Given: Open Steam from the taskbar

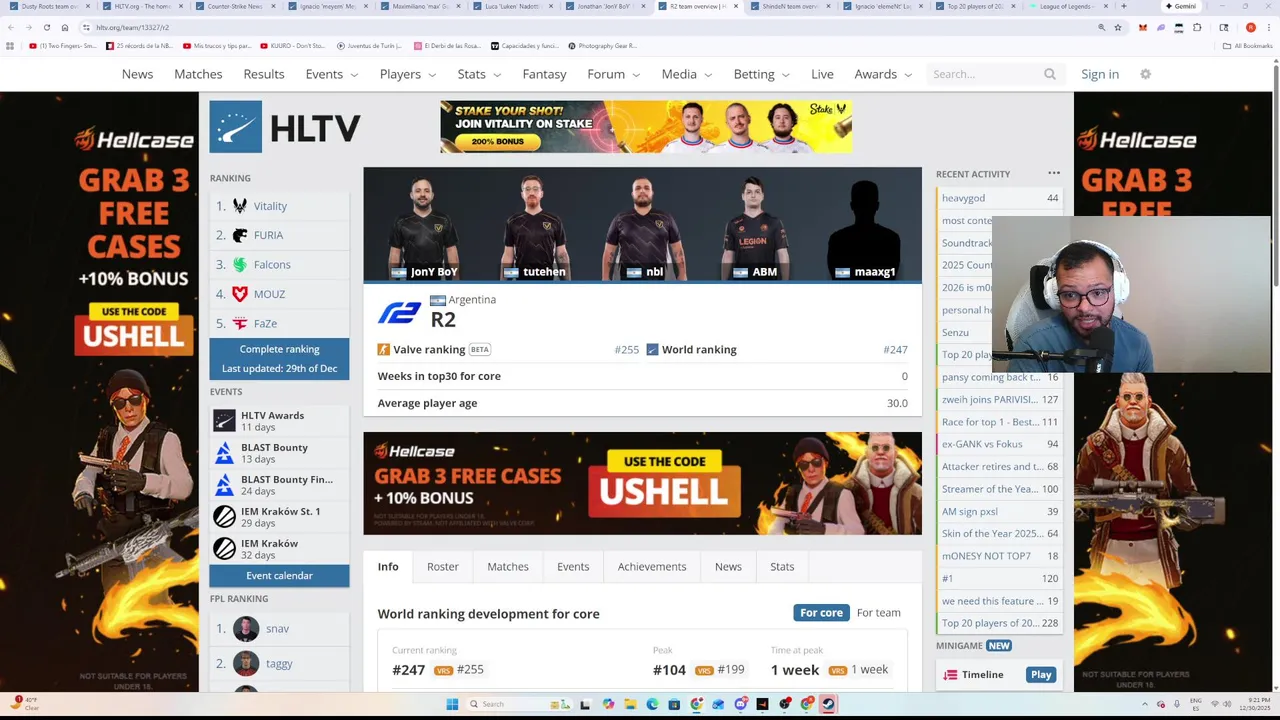Looking at the screenshot, I should click(x=828, y=704).
